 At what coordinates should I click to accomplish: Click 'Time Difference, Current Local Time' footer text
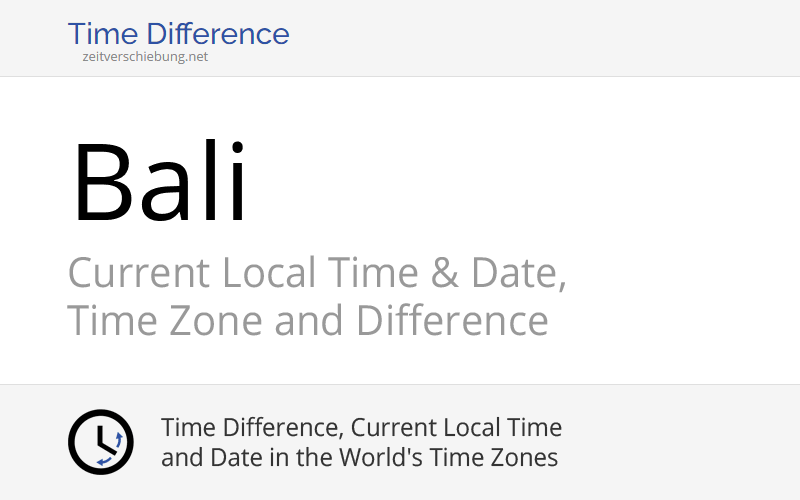pos(361,428)
